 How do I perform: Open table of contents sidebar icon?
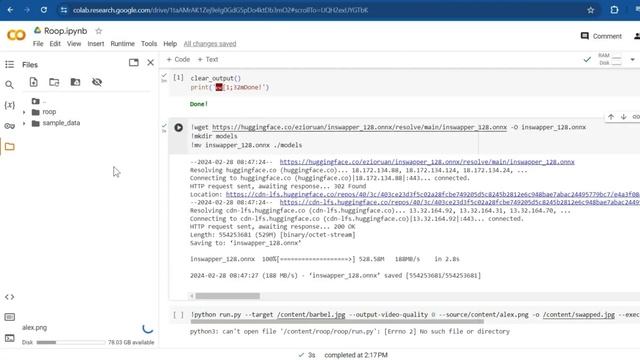click(x=9, y=64)
